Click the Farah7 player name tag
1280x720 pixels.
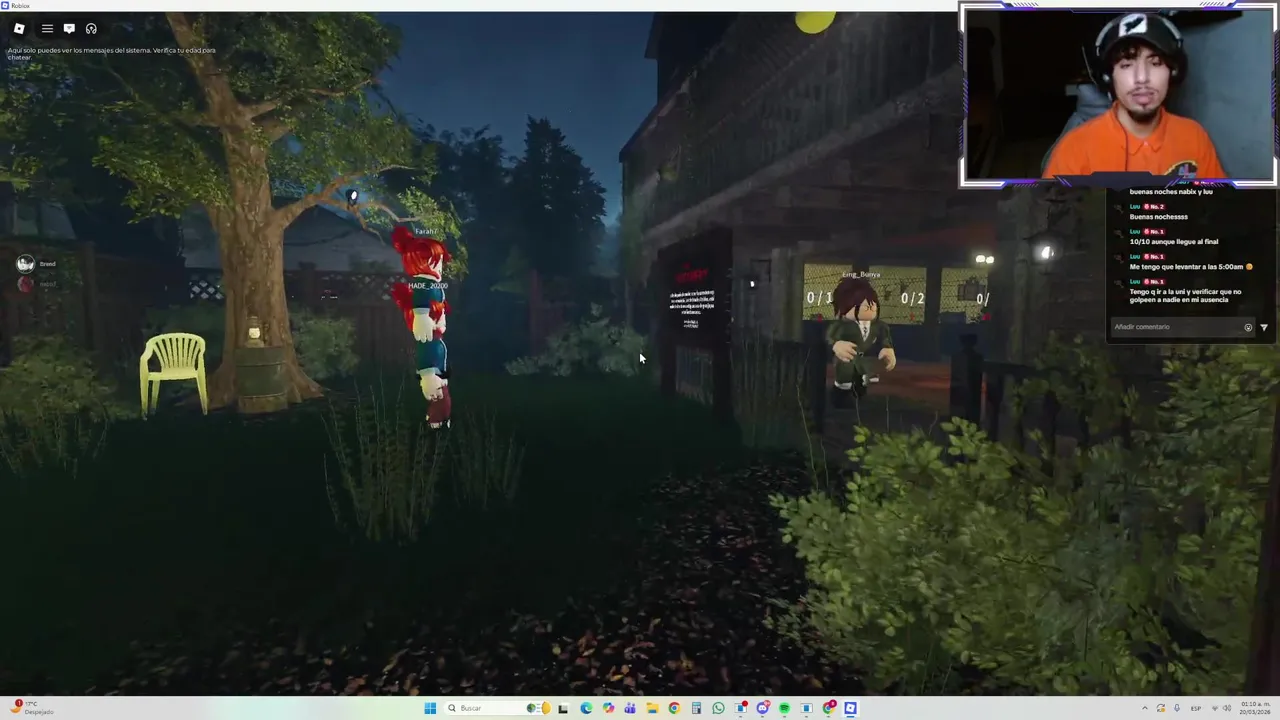[426, 232]
